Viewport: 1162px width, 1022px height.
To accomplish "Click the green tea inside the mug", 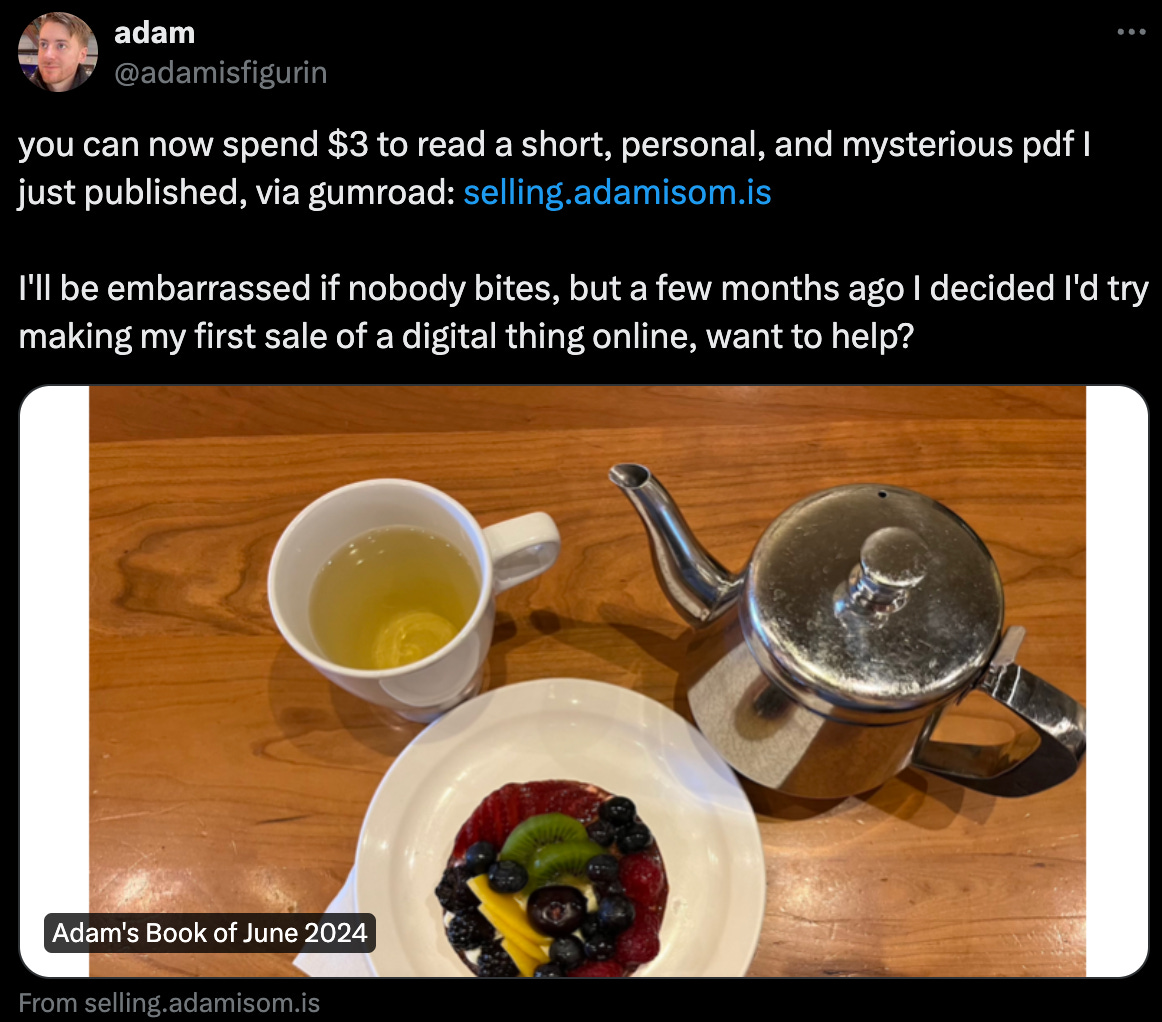I will pos(394,597).
